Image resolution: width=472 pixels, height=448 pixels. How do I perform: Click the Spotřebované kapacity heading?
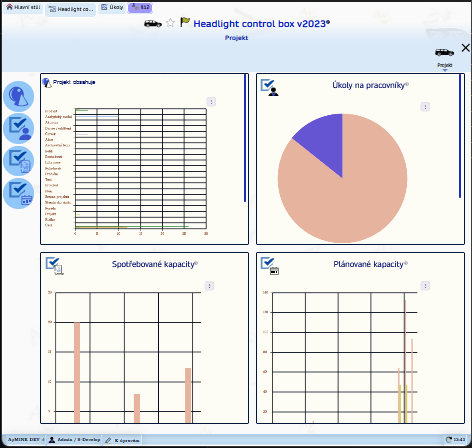tap(155, 264)
